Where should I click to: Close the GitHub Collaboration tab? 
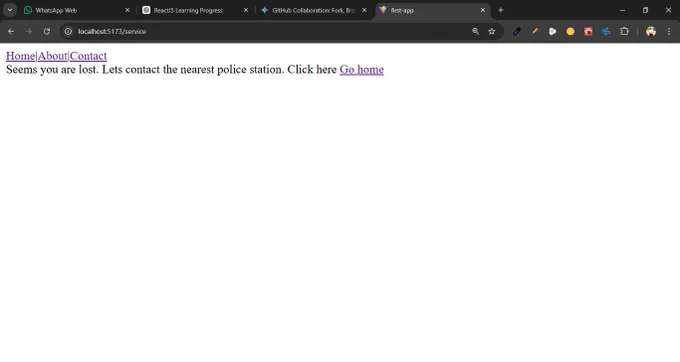(364, 10)
